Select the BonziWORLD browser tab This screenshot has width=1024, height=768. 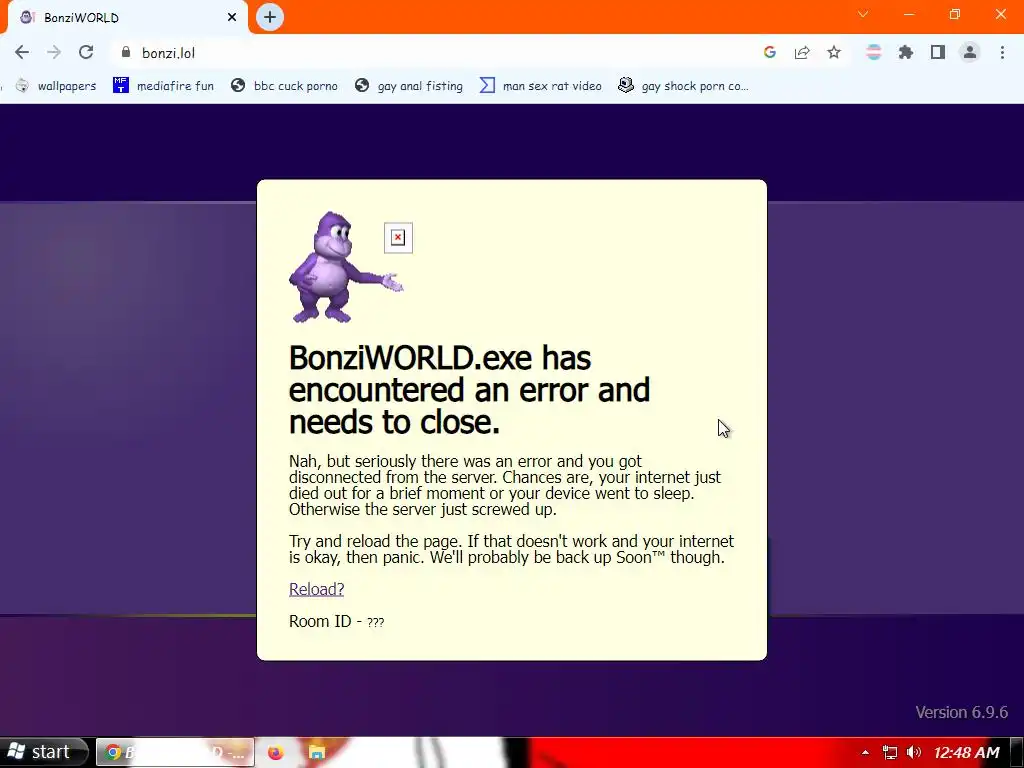tap(127, 17)
